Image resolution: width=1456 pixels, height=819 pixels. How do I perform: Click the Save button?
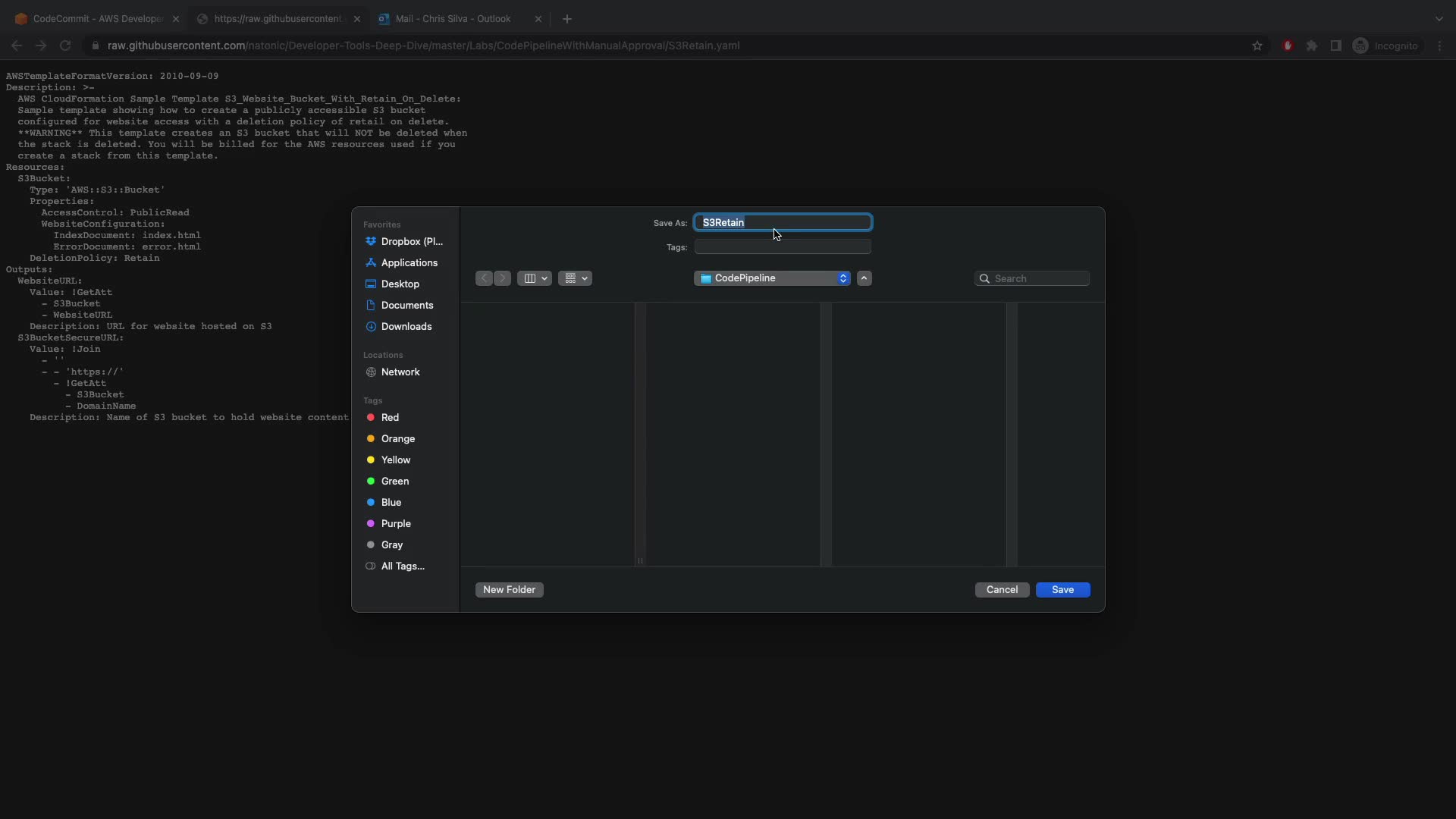1062,590
